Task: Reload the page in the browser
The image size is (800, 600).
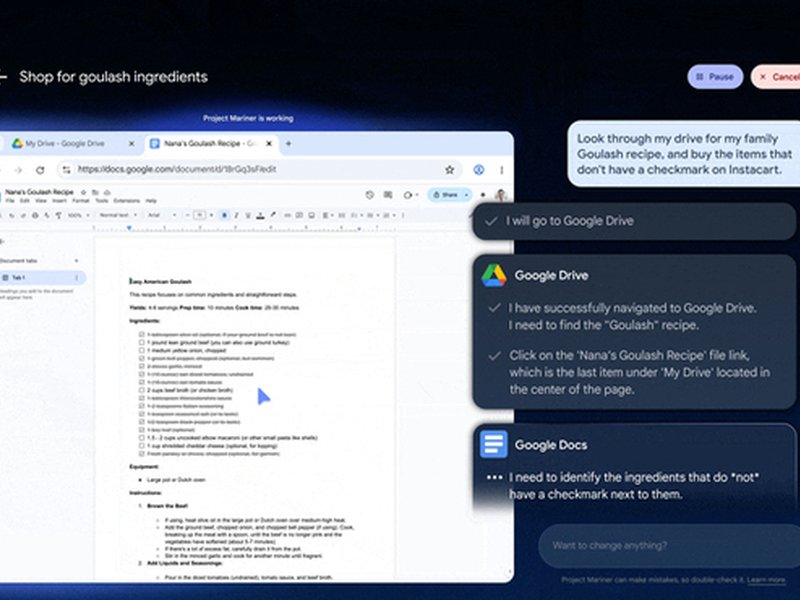Action: [x=40, y=169]
